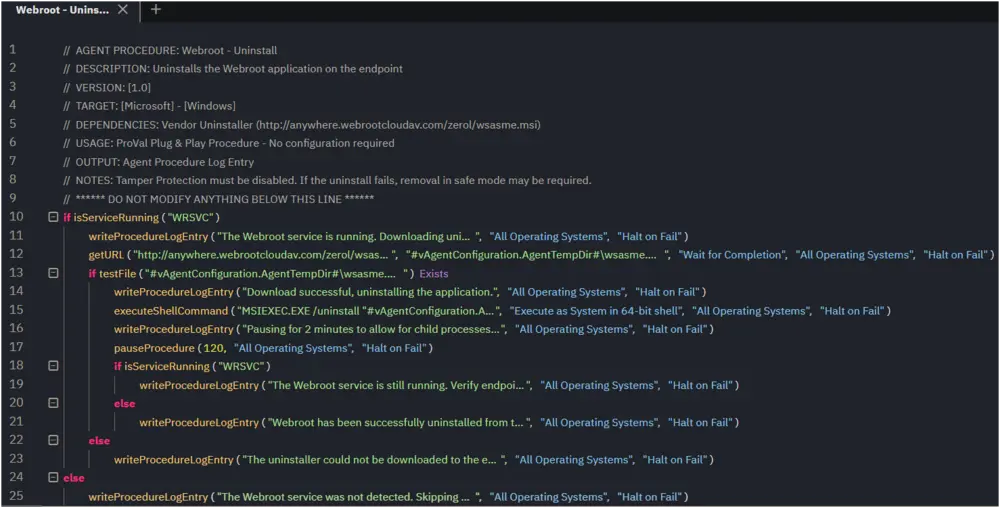This screenshot has height=508, width=1000.
Task: Click line number 25 in the gutter
Action: point(16,496)
